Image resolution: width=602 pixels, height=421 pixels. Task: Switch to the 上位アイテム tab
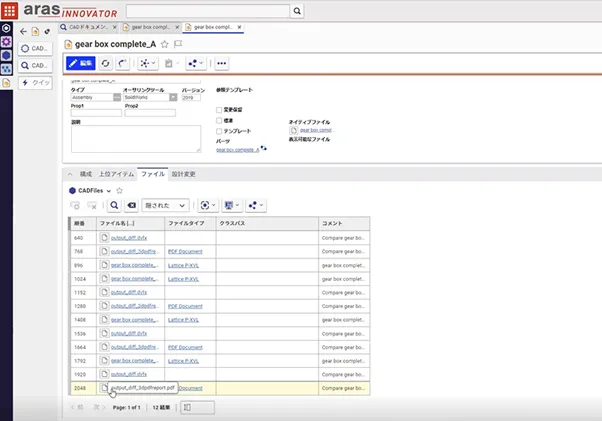[x=116, y=174]
